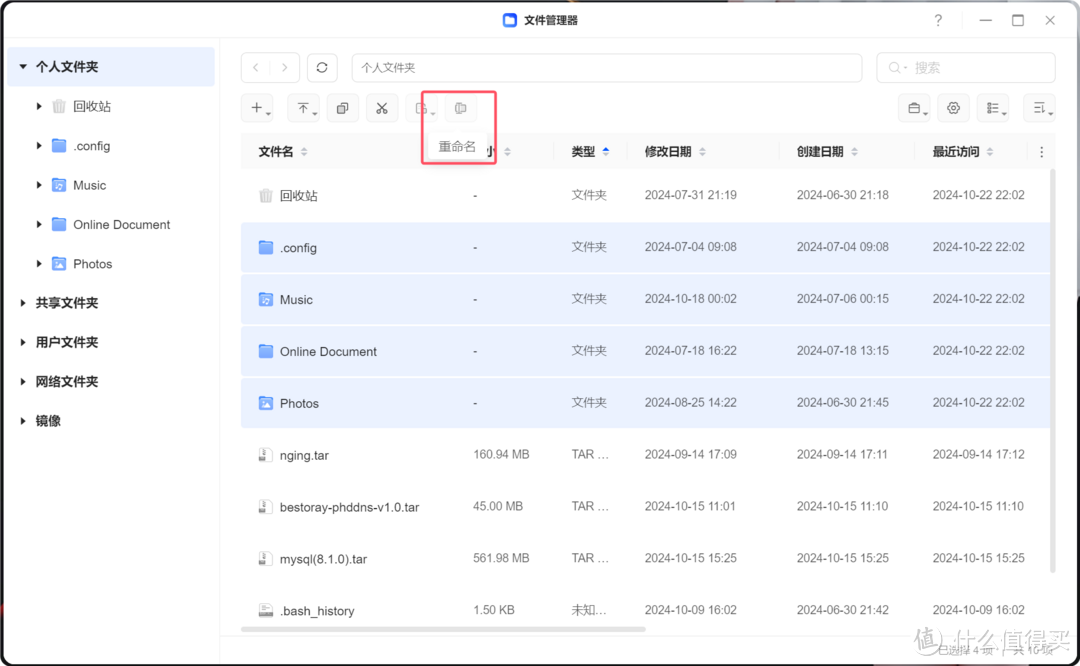Click the copy icon in the toolbar
Viewport: 1080px width, 666px height.
coord(342,107)
